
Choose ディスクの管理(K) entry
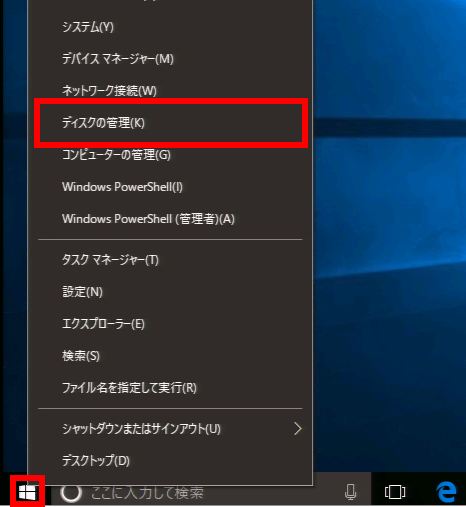tap(170, 123)
